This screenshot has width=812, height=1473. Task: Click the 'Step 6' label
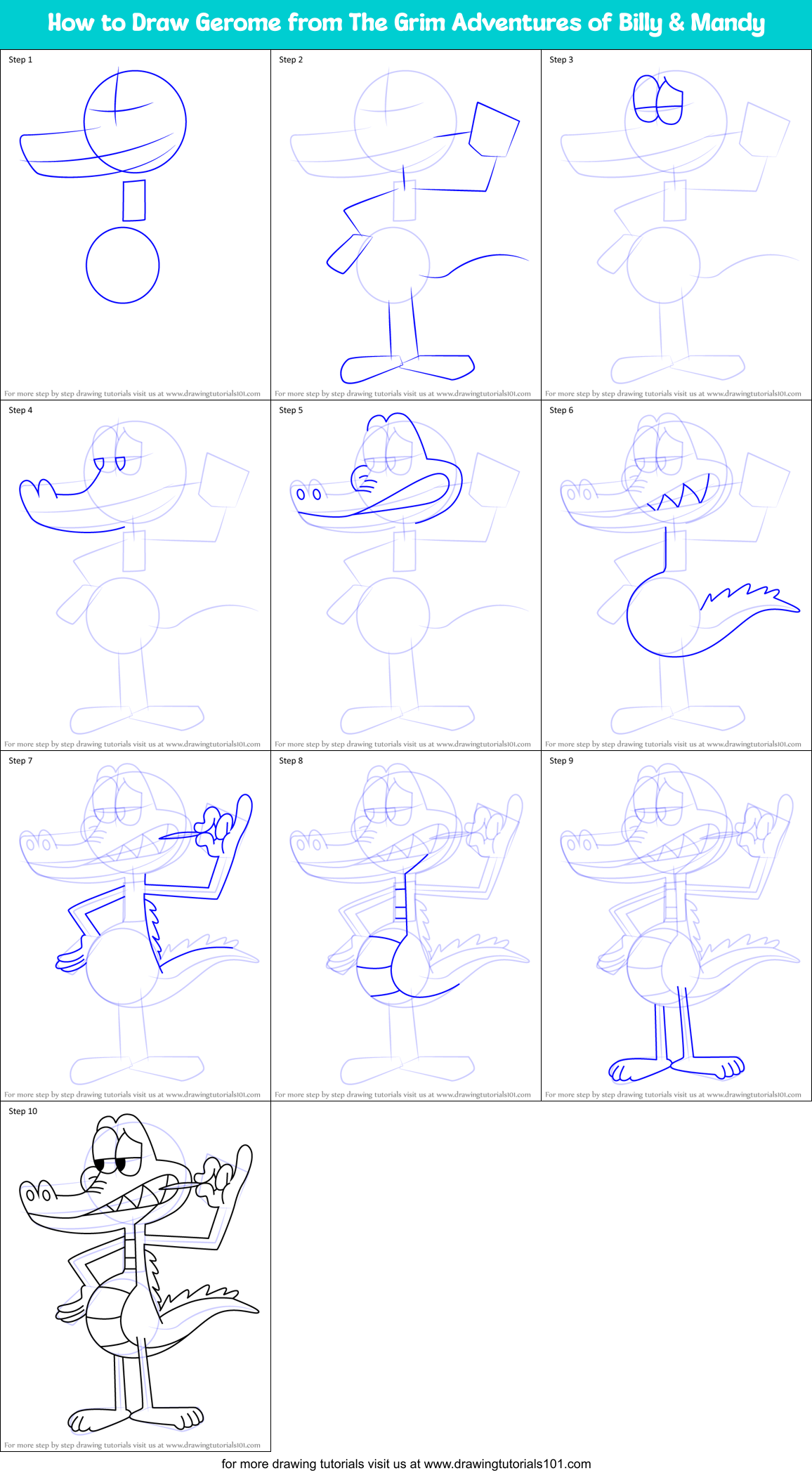coord(561,410)
